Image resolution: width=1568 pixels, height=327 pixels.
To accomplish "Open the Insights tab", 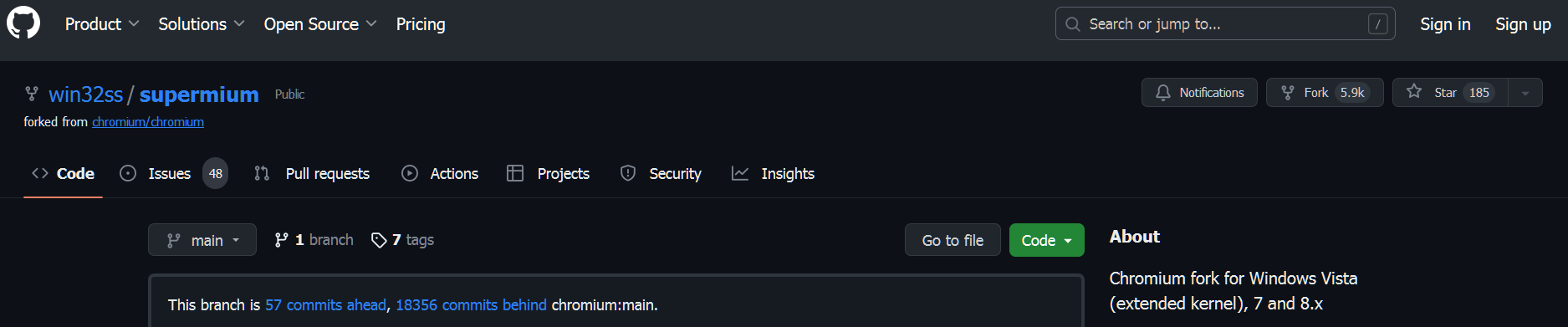I will coord(773,173).
